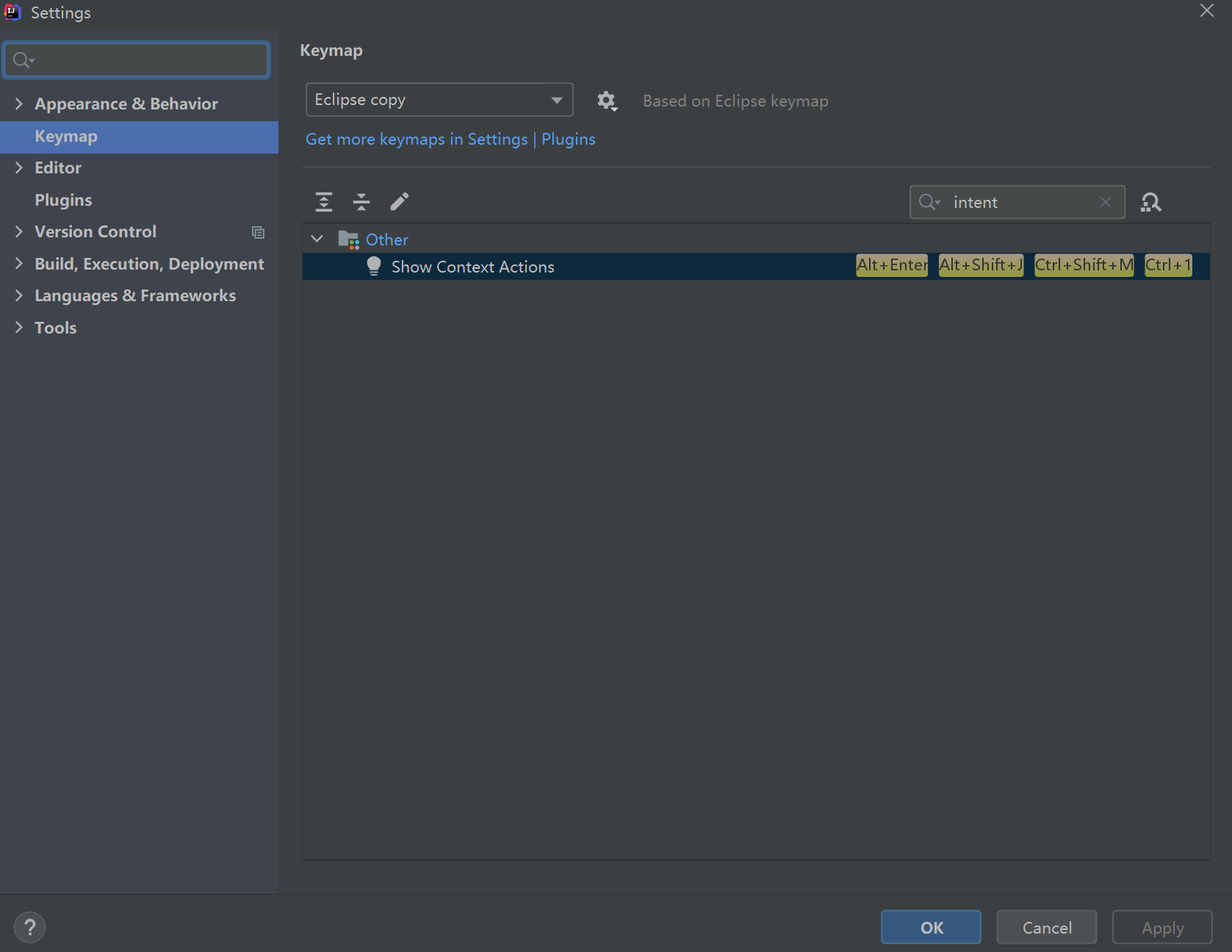Select the Editor settings label

(58, 167)
